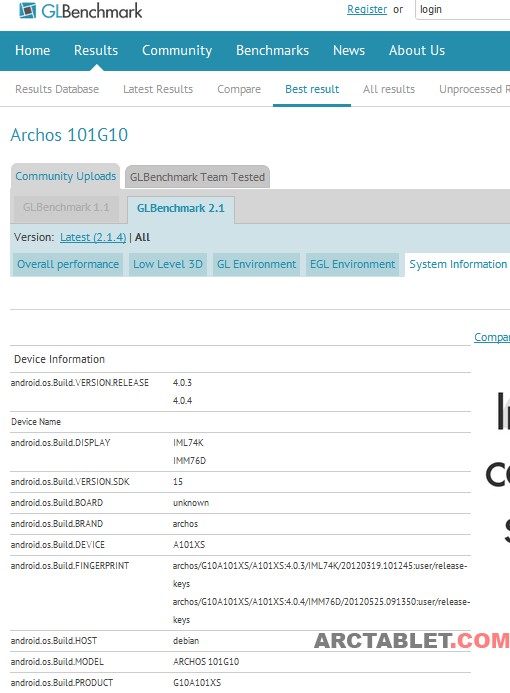Select the Best result subtab

312,89
